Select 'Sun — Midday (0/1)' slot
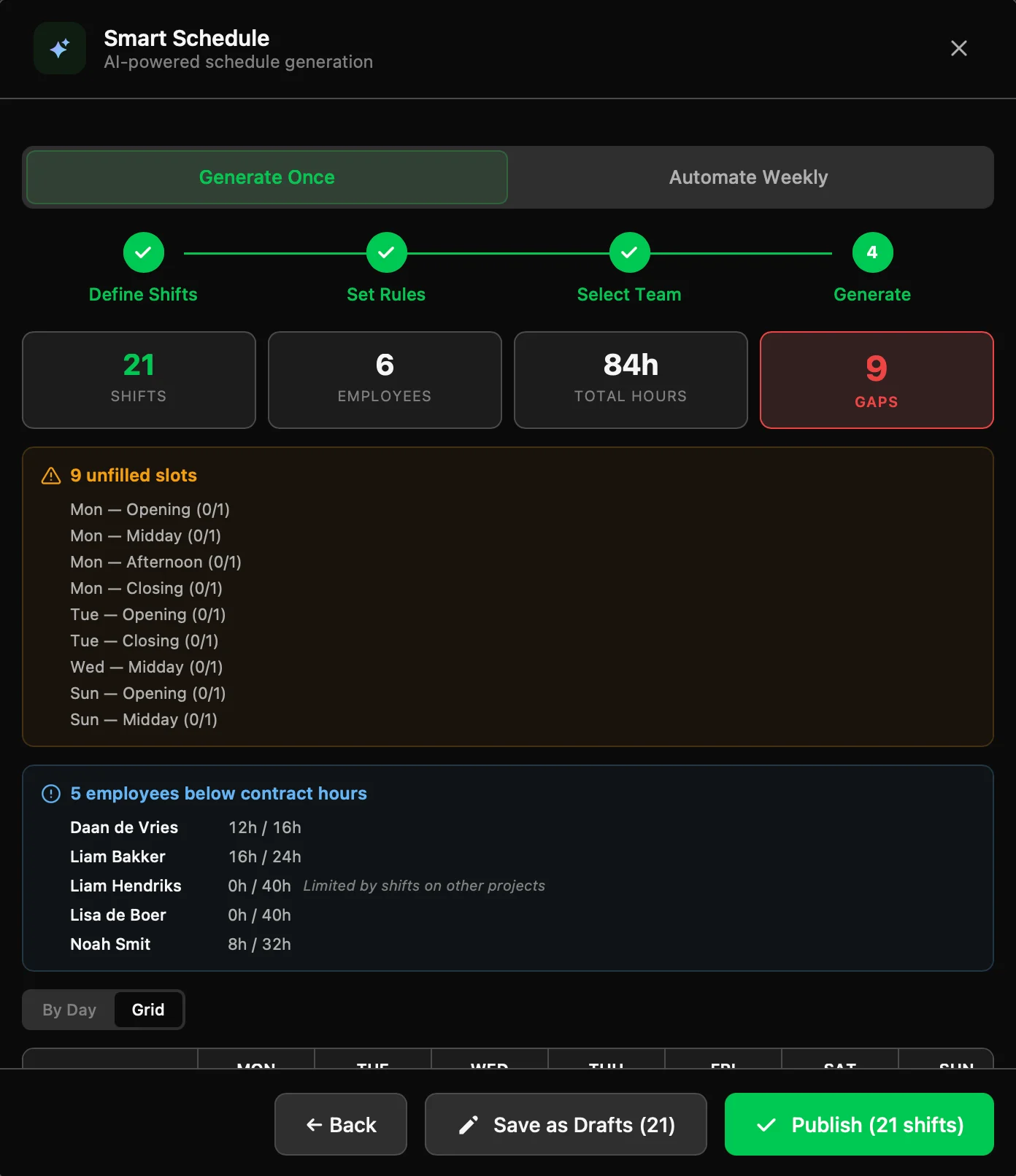Image resolution: width=1016 pixels, height=1176 pixels. tap(144, 719)
